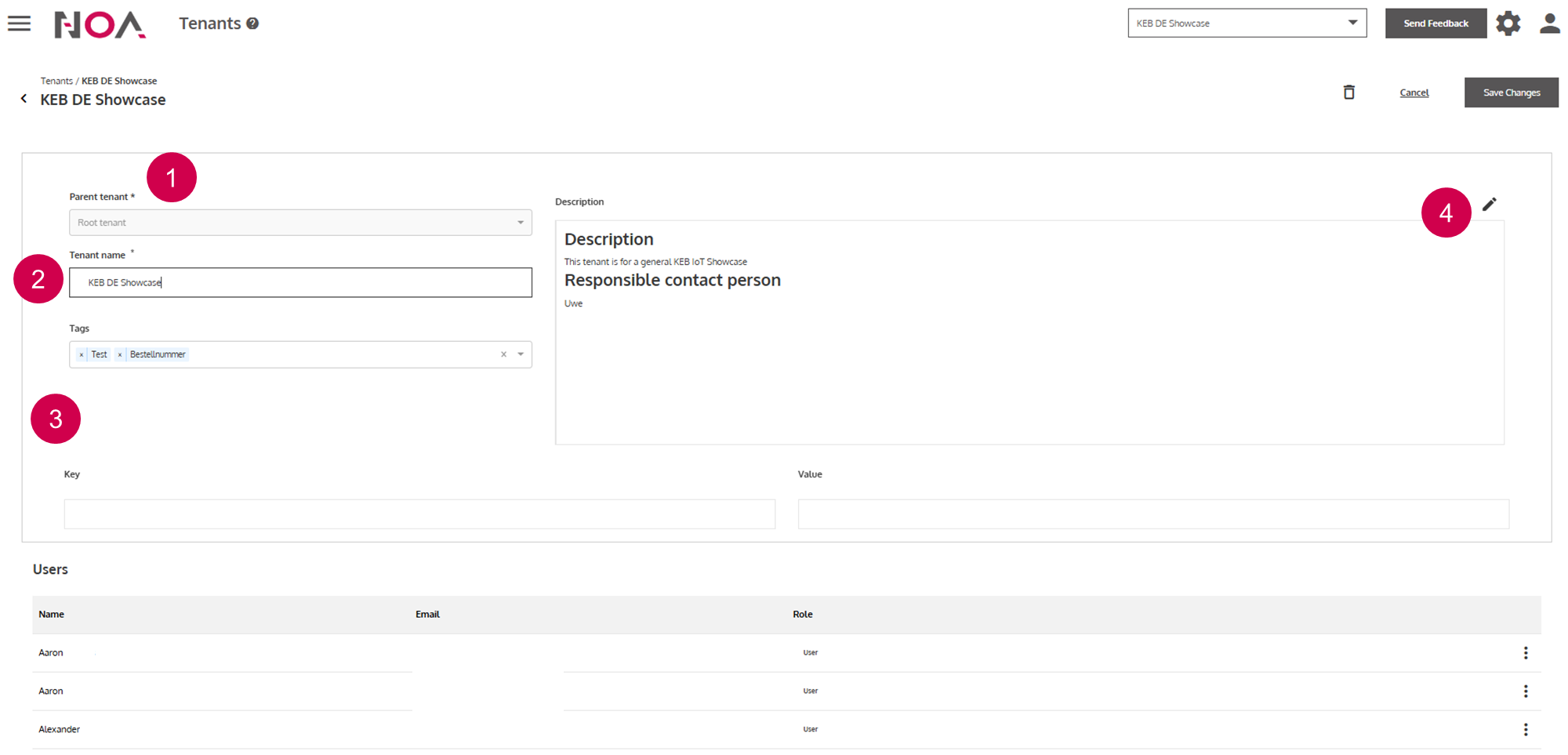The width and height of the screenshot is (1568, 755).
Task: Go back using the left chevron arrow
Action: click(x=24, y=99)
